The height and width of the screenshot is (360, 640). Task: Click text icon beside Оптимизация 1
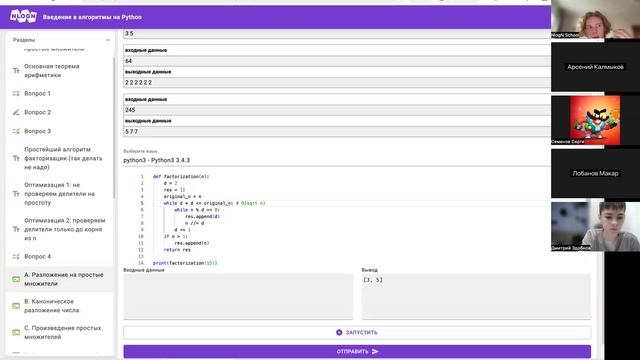click(x=16, y=194)
